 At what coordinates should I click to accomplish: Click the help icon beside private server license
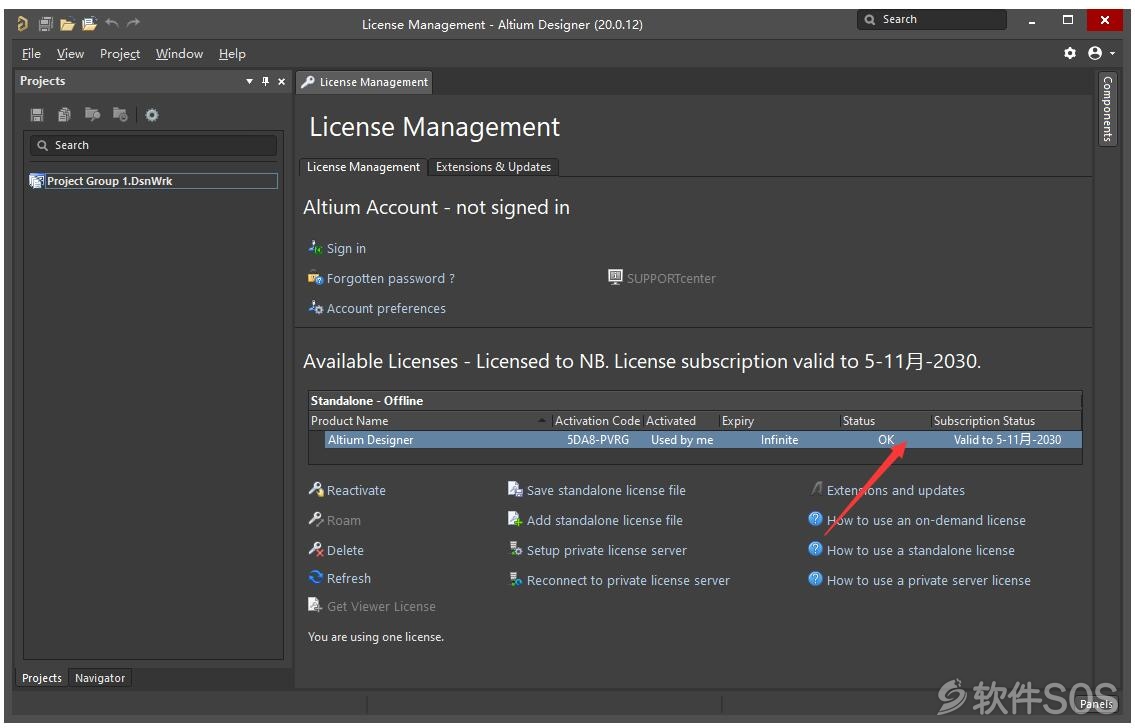pos(815,579)
